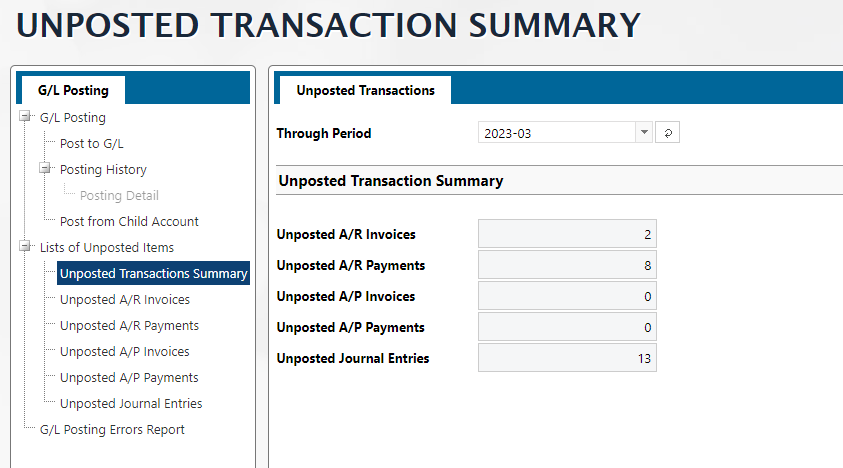
Task: Select Unposted Transactions Summary in tree
Action: 153,274
